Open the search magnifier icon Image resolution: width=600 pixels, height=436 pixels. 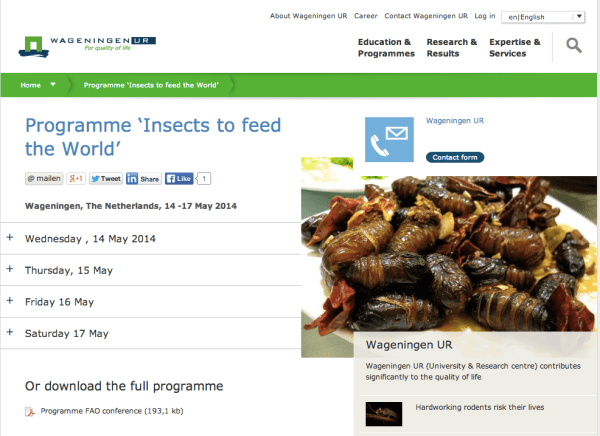click(574, 46)
